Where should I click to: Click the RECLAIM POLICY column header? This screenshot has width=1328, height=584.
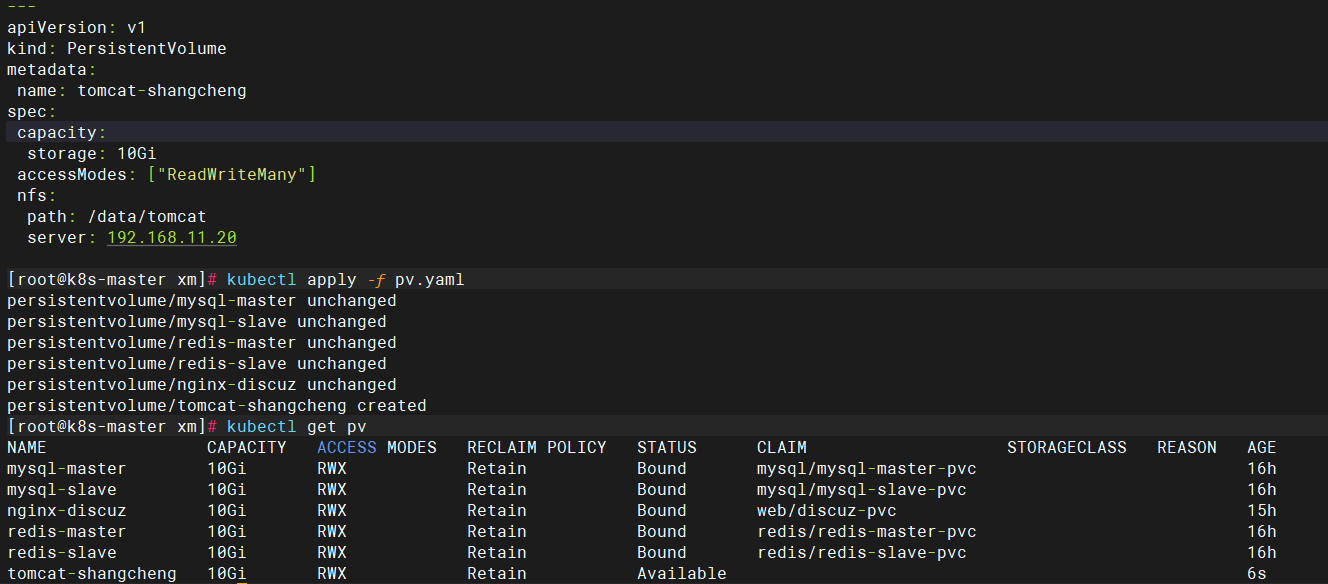[537, 448]
